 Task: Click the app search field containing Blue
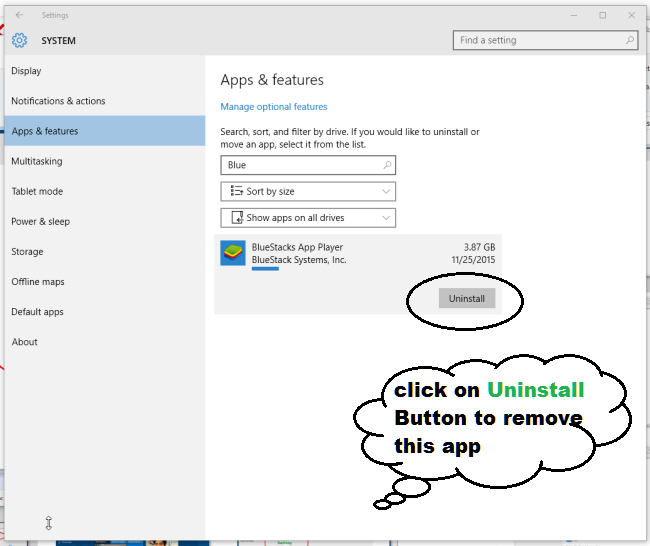[308, 165]
